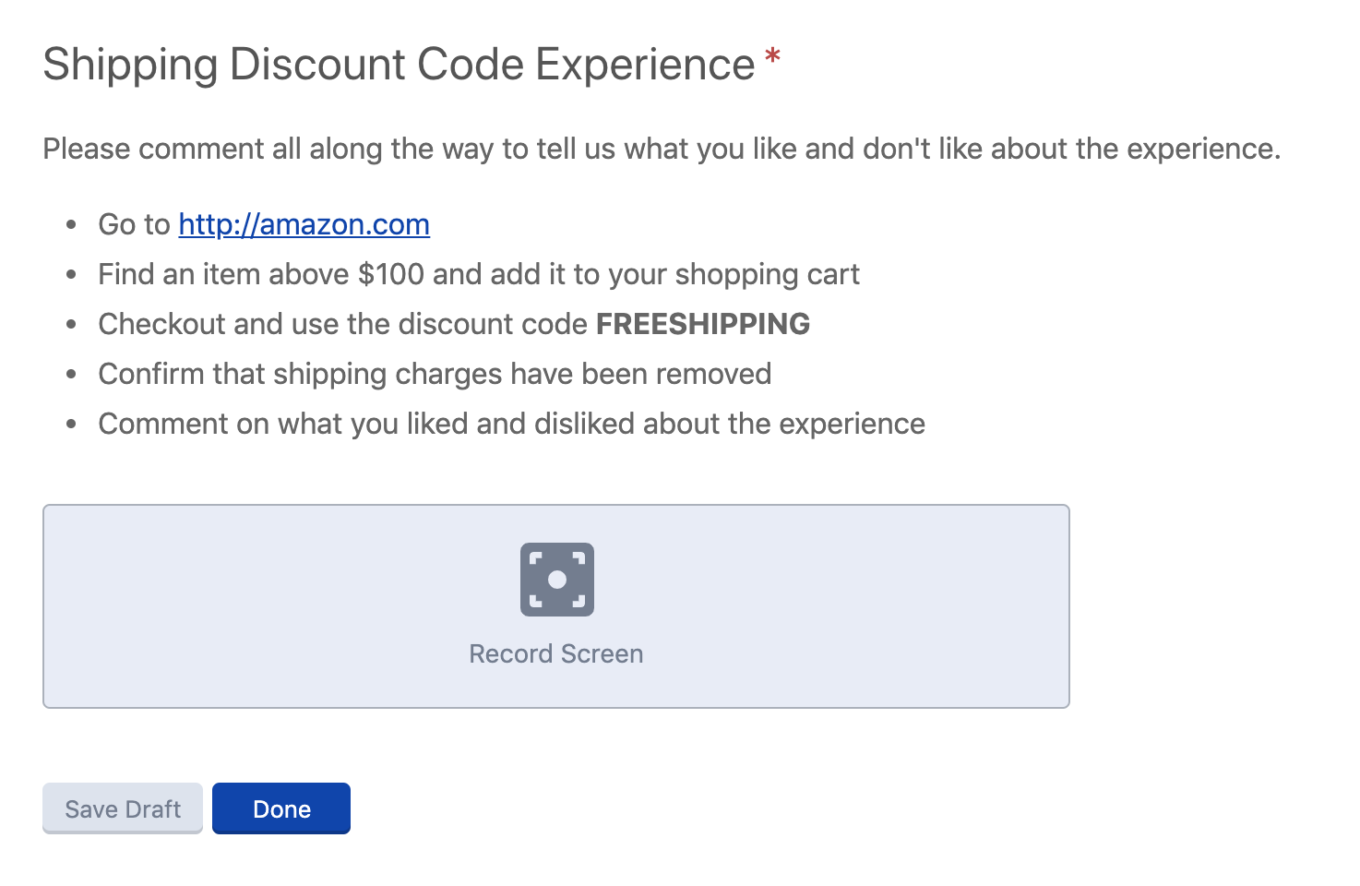Click the bullet dot beside 'Comment on what'
Viewport: 1360px width, 886px height.
[x=71, y=425]
